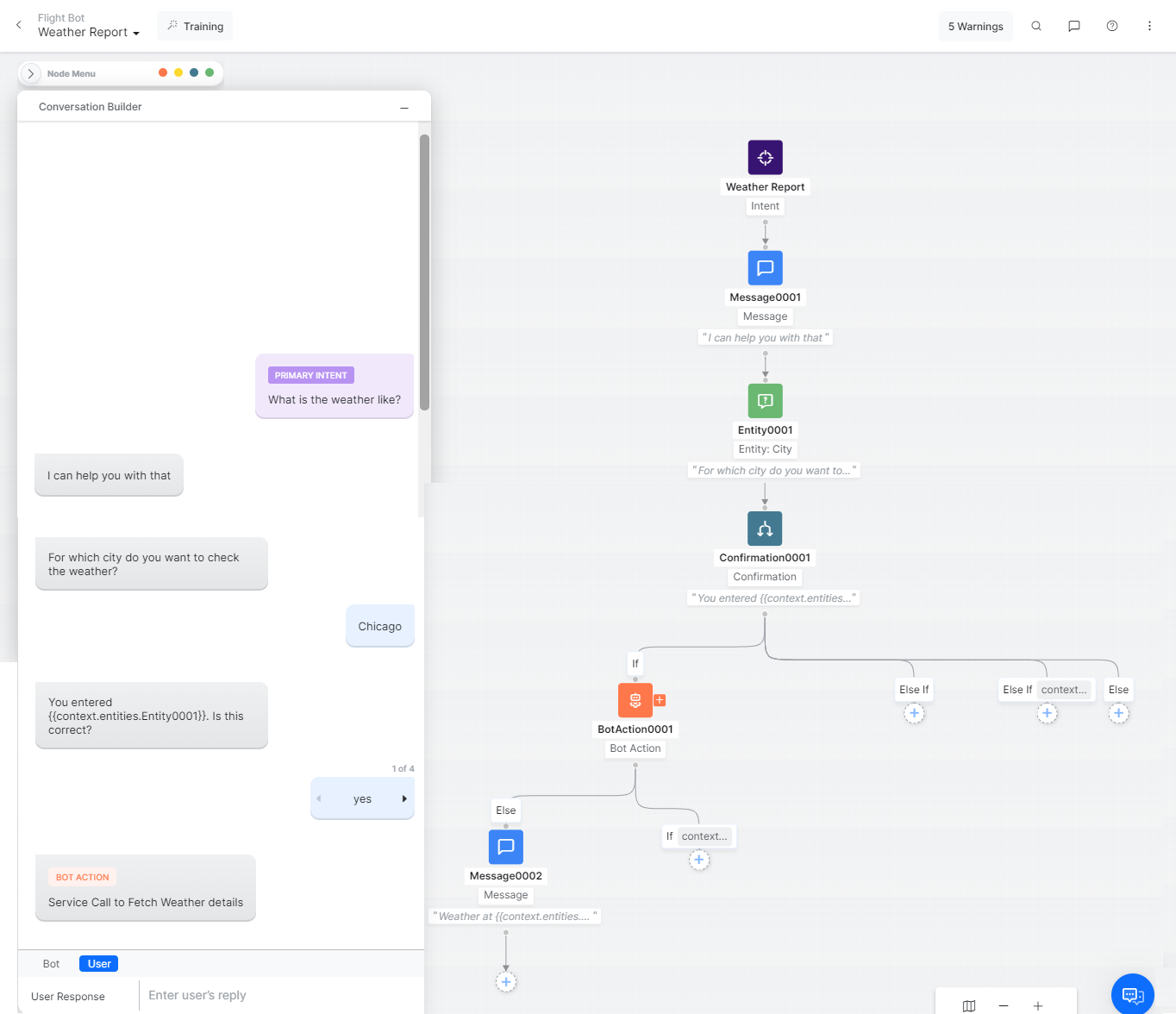Select the Weather Report intent node icon

click(x=765, y=157)
